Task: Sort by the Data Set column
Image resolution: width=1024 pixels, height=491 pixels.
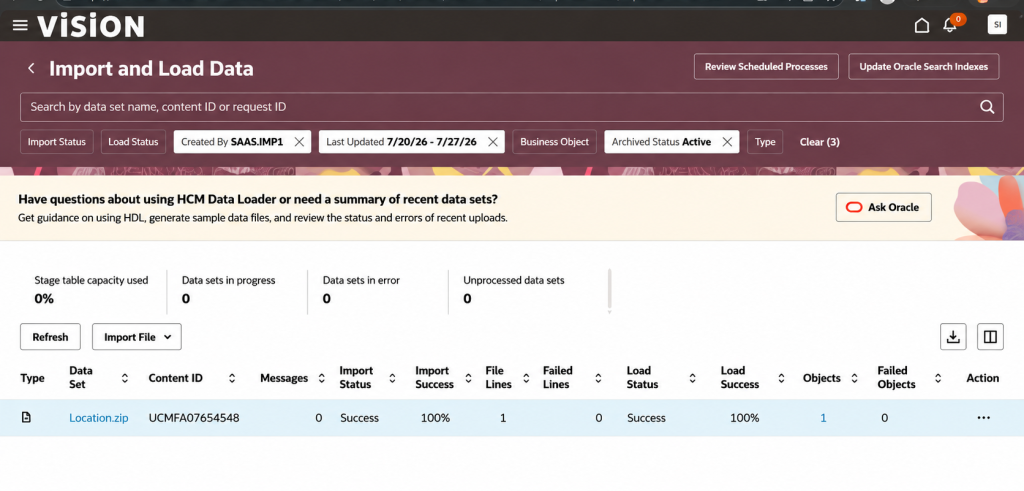Action: coord(125,378)
